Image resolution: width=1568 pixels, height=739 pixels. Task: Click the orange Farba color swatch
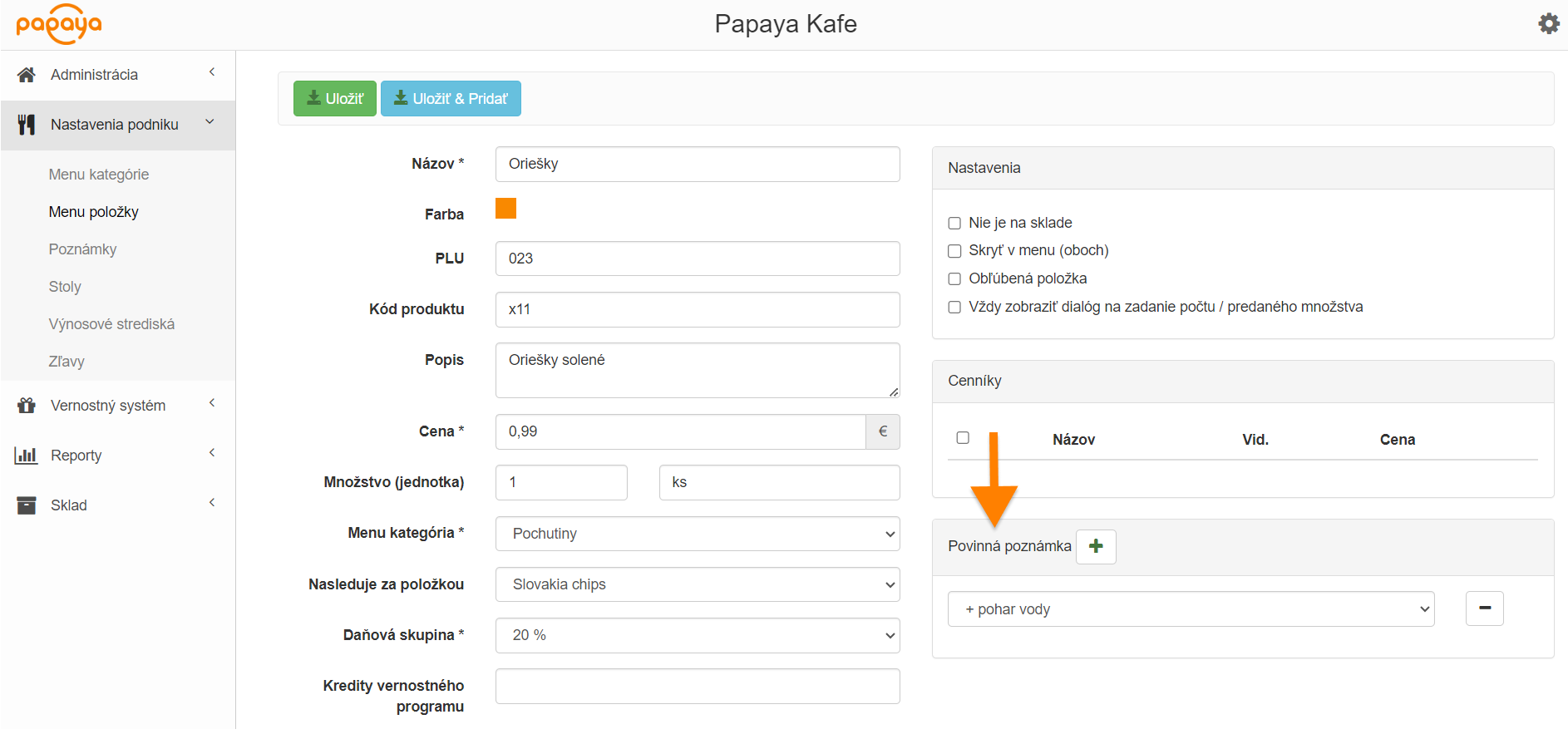point(505,209)
